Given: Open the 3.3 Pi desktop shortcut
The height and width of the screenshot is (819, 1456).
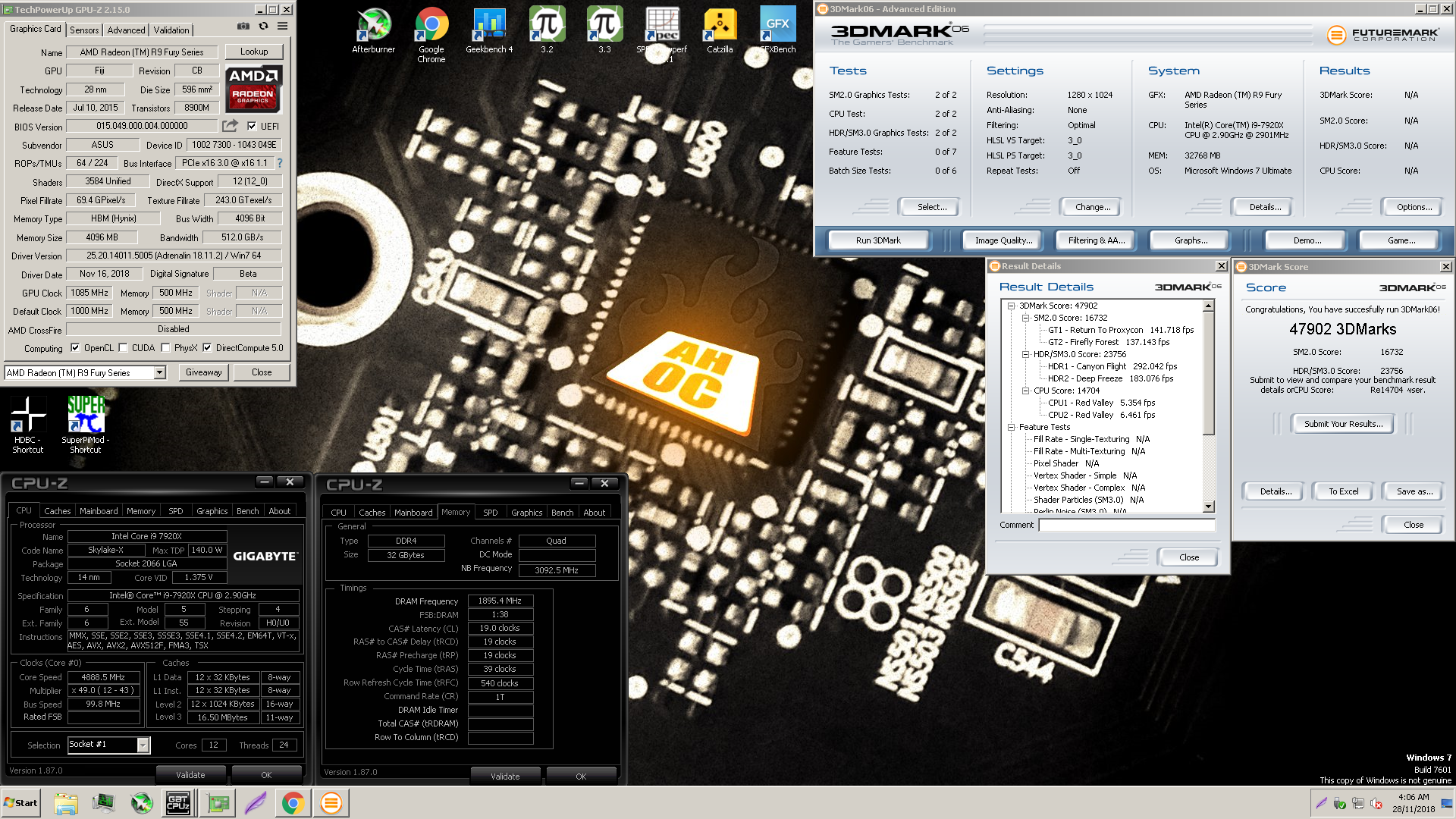Looking at the screenshot, I should [x=604, y=31].
